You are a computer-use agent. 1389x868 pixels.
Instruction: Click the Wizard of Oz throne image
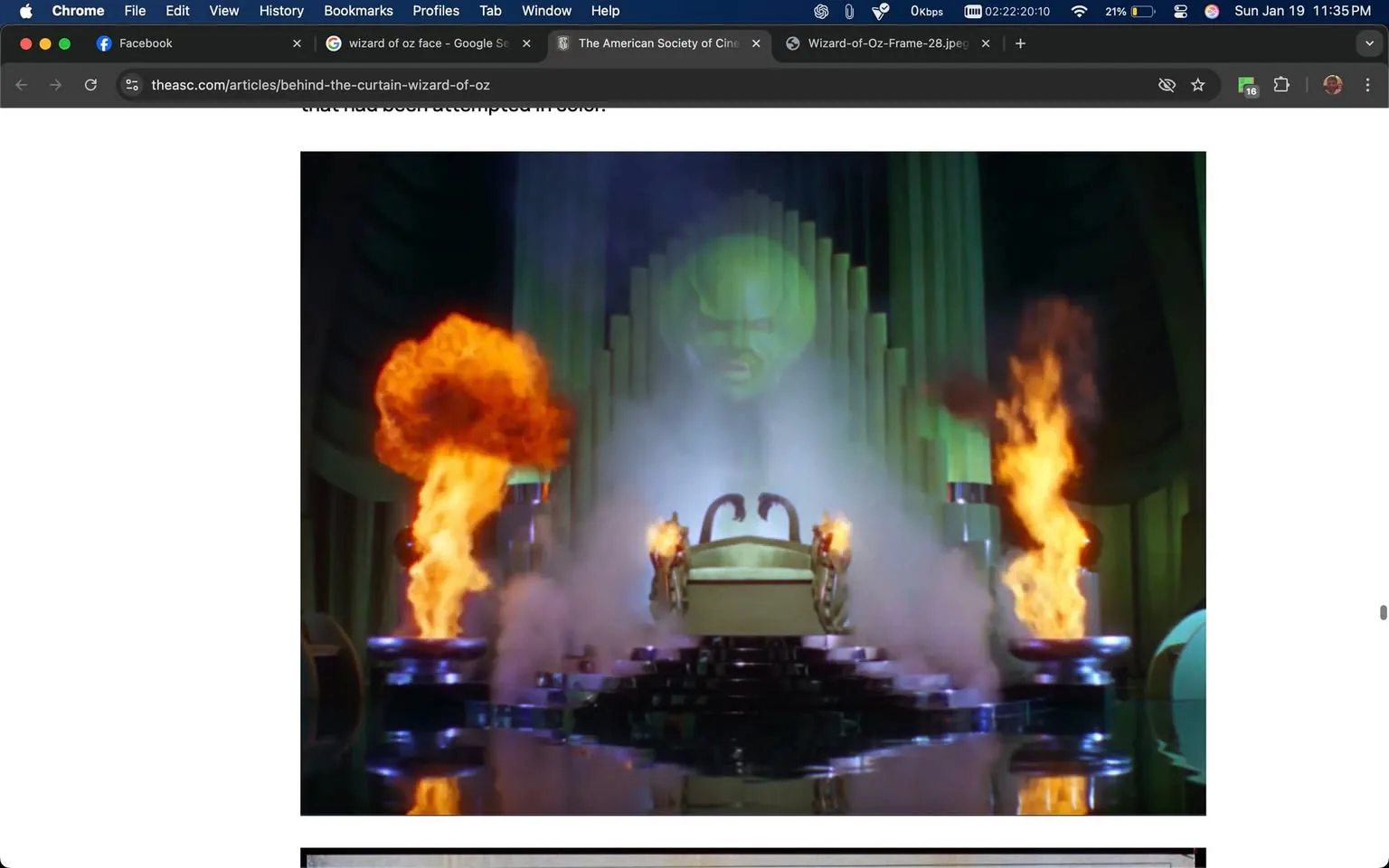[752, 482]
